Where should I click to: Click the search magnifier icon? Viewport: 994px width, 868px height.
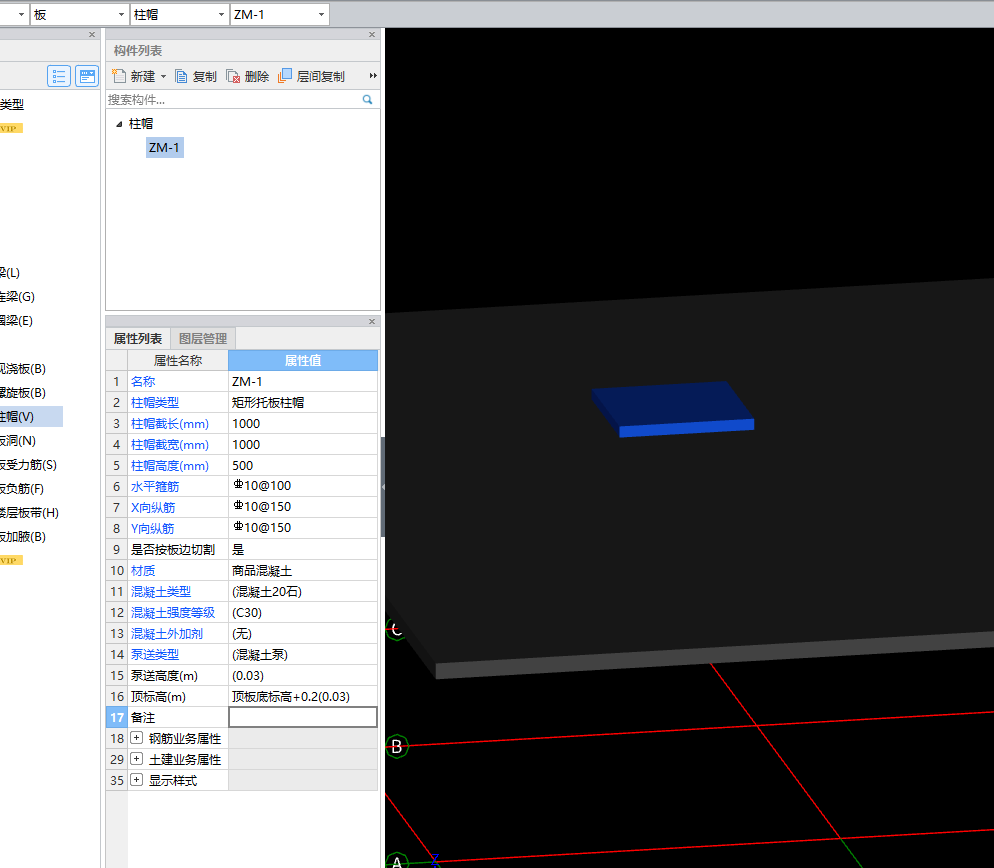click(x=367, y=100)
